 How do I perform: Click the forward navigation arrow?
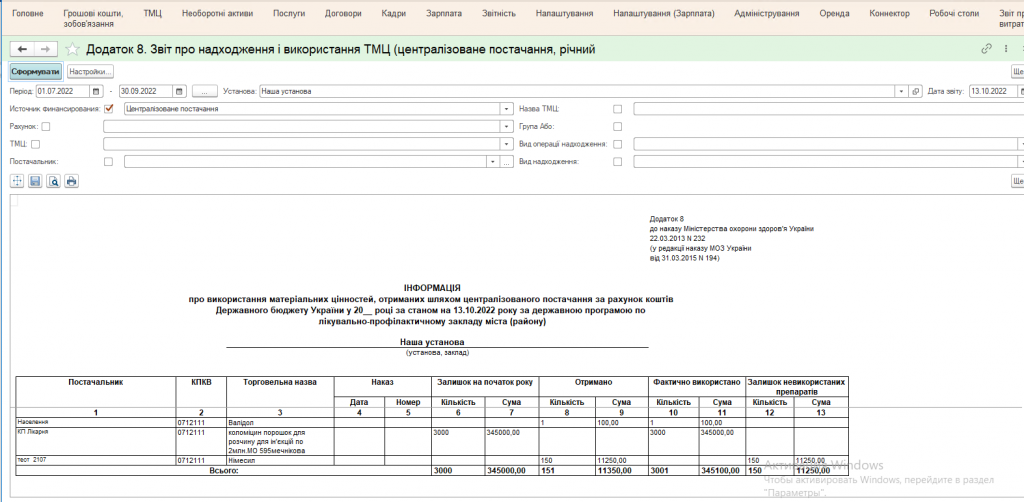pyautogui.click(x=45, y=49)
